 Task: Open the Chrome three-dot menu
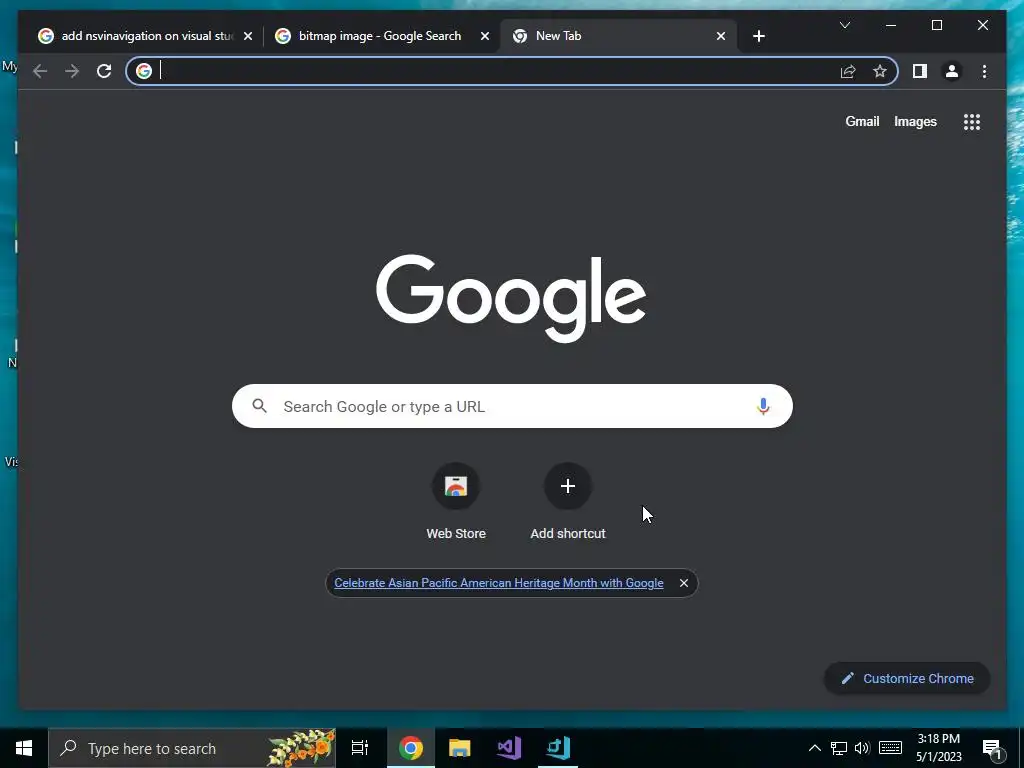pos(984,71)
